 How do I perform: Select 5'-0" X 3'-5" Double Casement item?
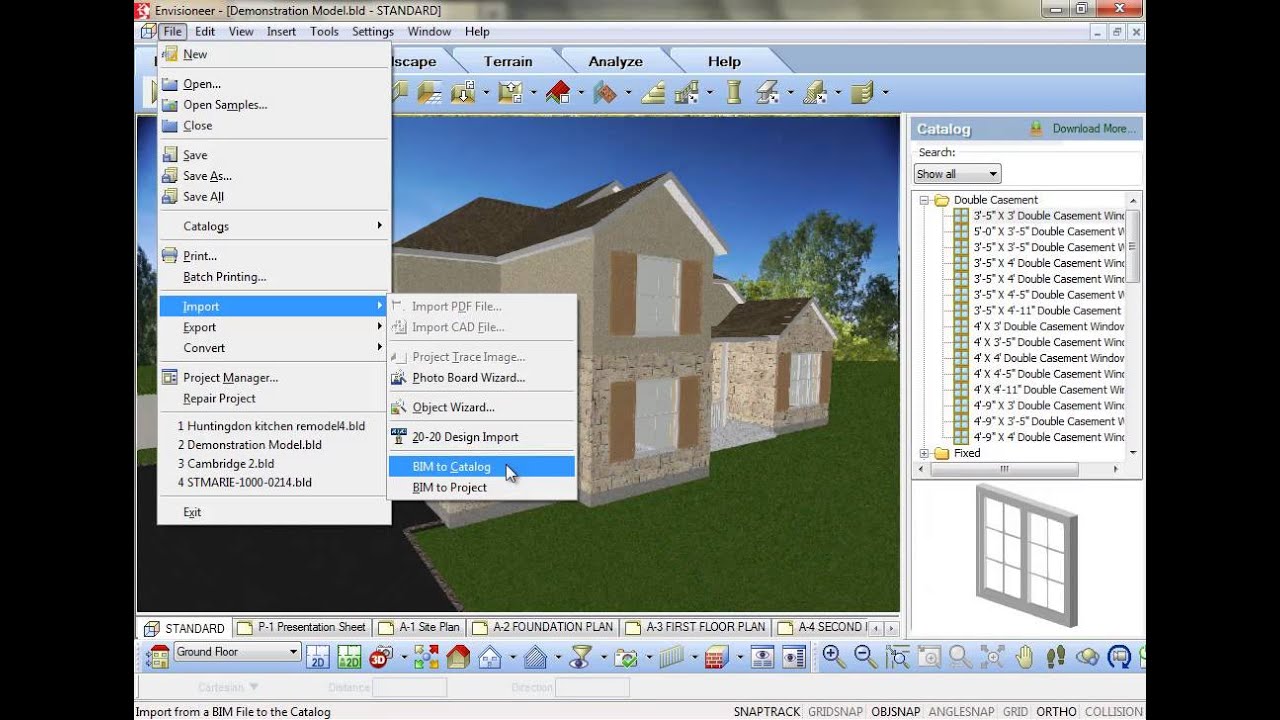click(1038, 231)
